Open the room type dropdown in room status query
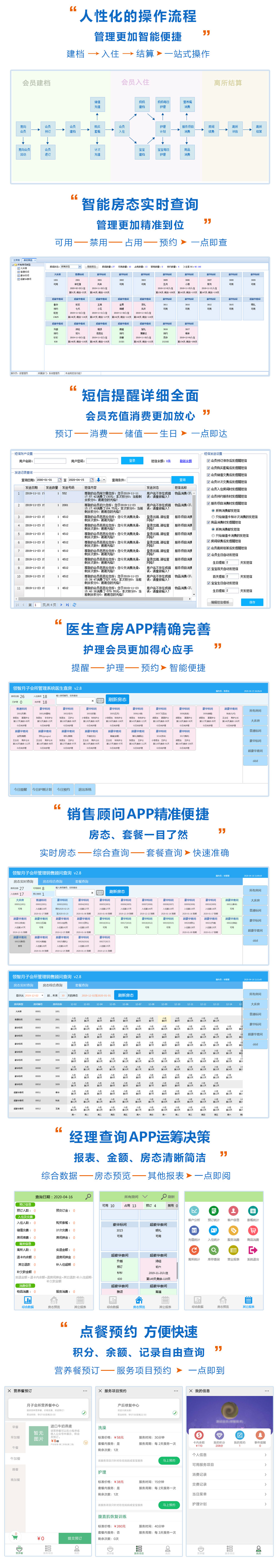278x1568 pixels. 71,266
